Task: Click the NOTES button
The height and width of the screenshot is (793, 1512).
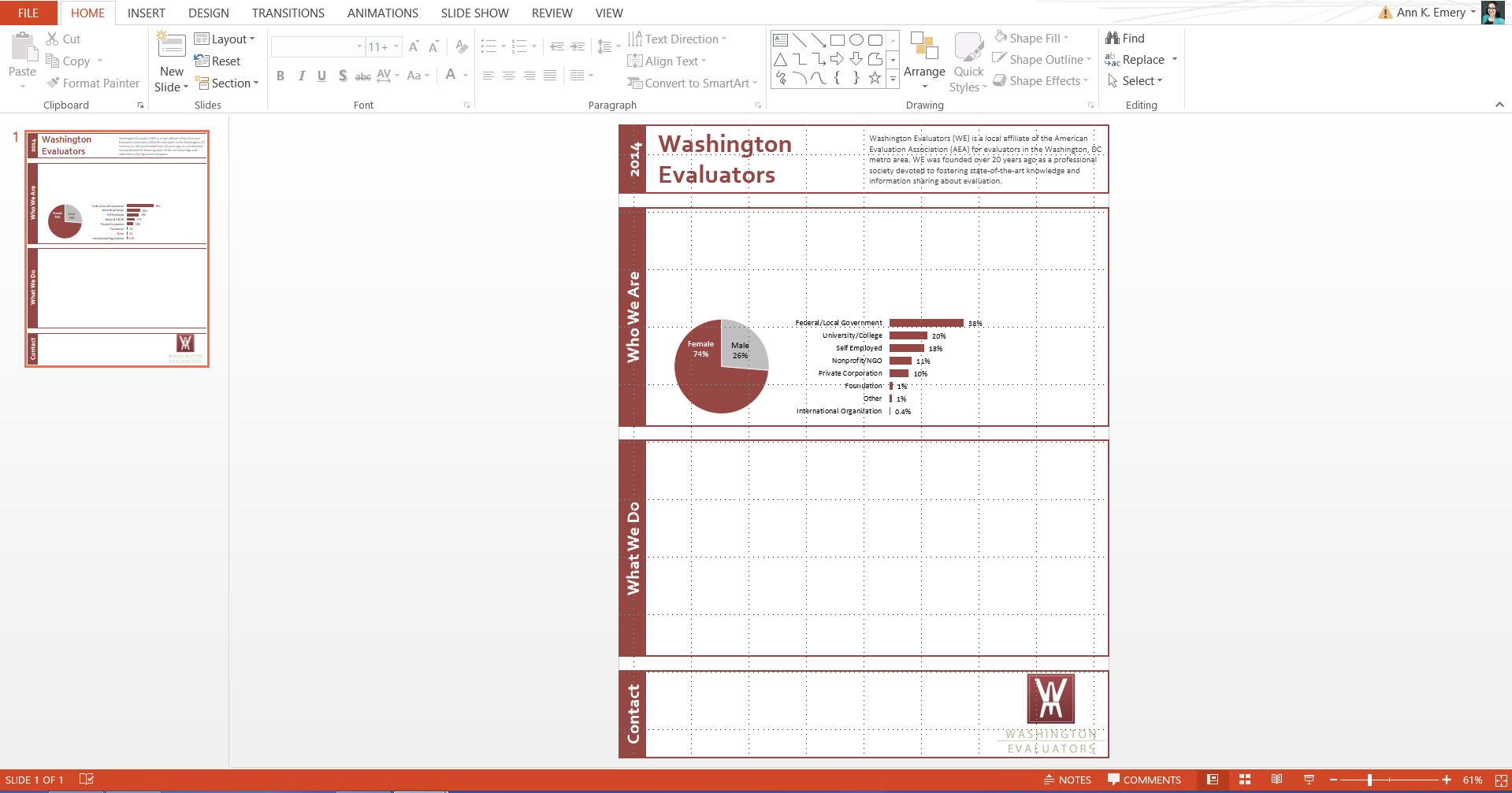Action: [x=1068, y=780]
